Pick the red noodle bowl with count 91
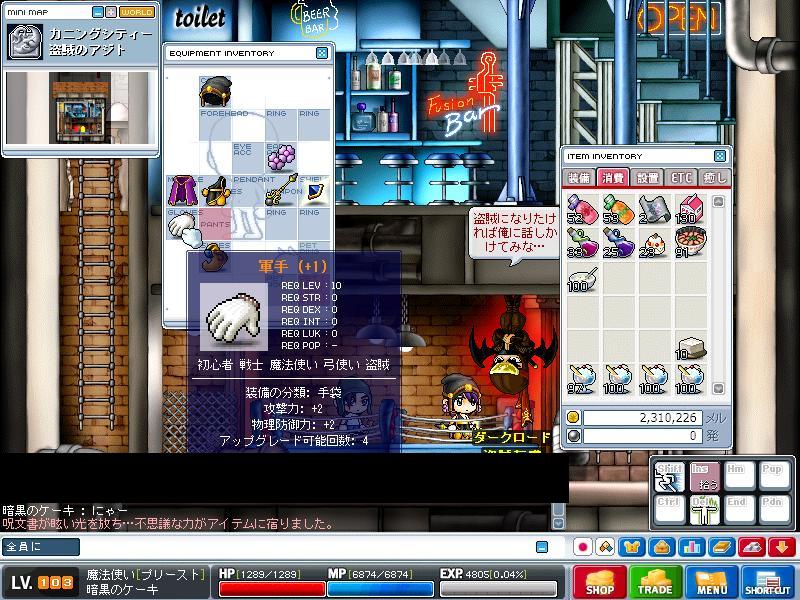Screen dimensions: 800x600 (690, 242)
